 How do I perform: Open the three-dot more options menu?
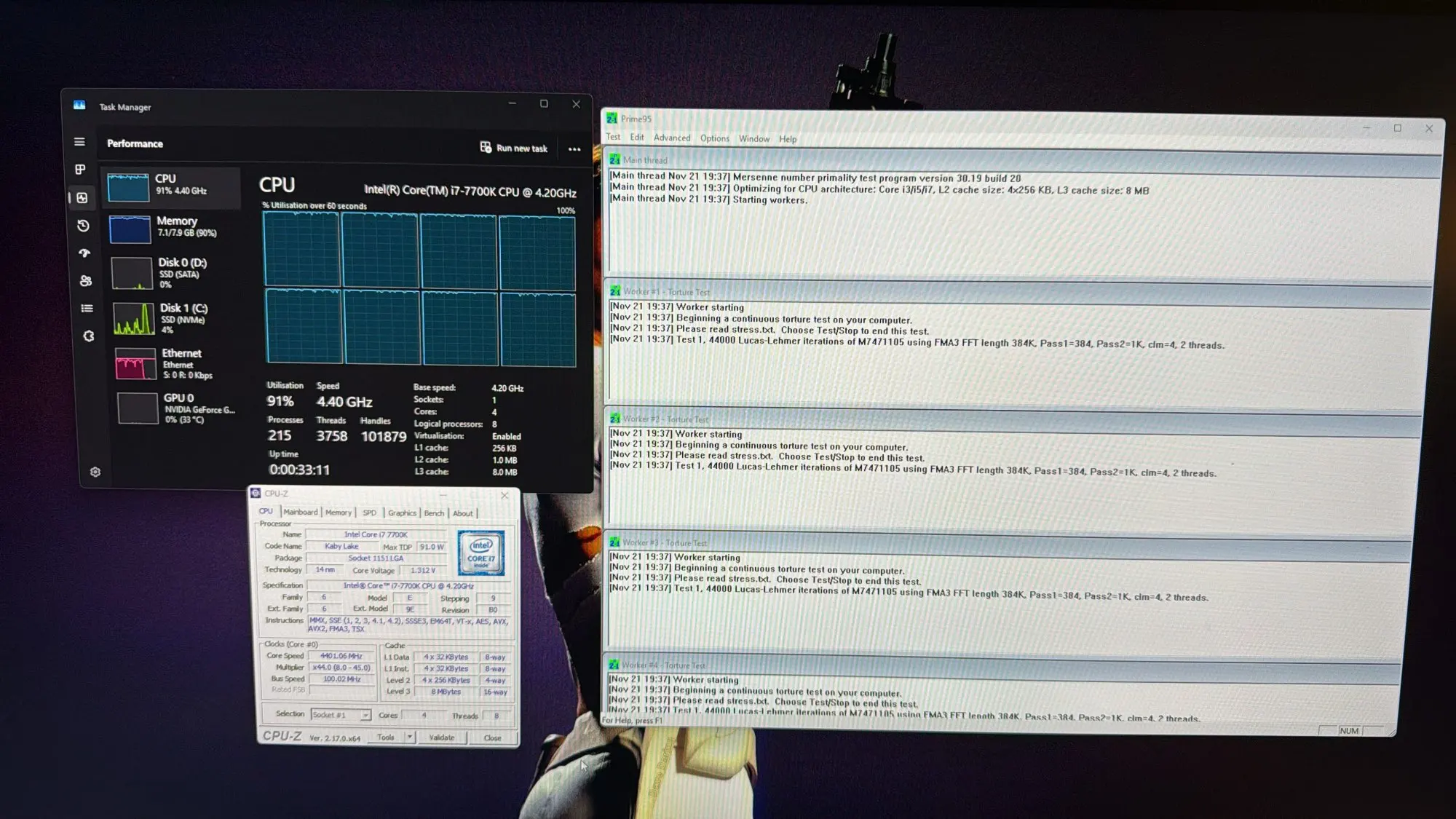[x=574, y=149]
